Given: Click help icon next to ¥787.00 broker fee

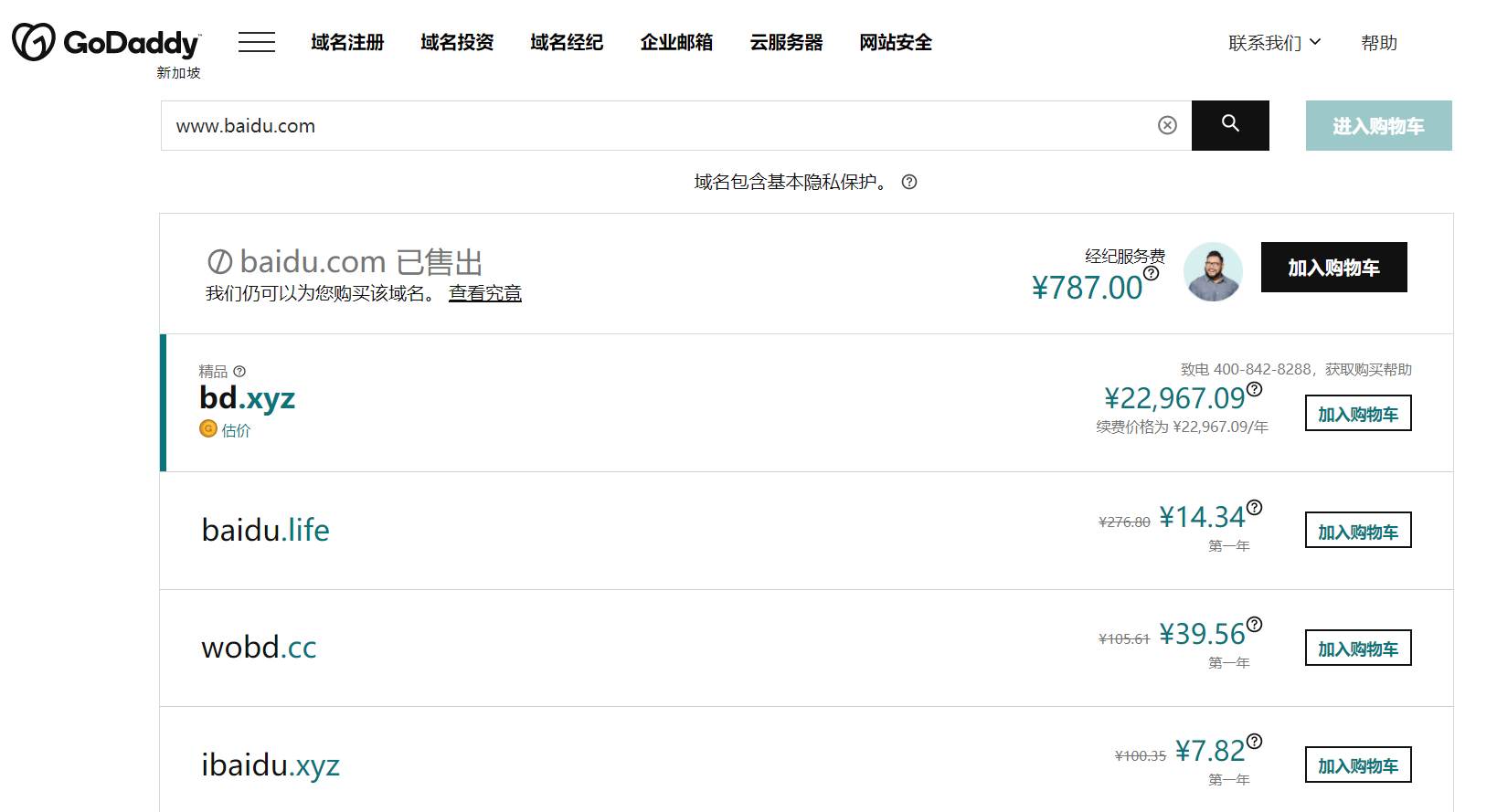Looking at the screenshot, I should point(1152,273).
